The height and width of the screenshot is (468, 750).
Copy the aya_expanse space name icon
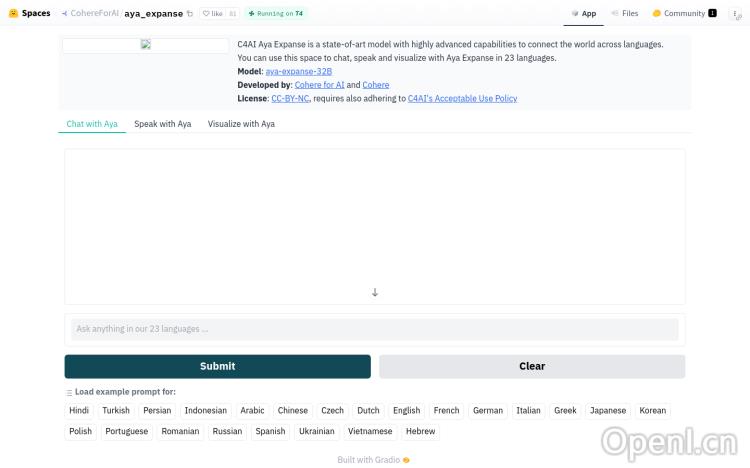190,14
